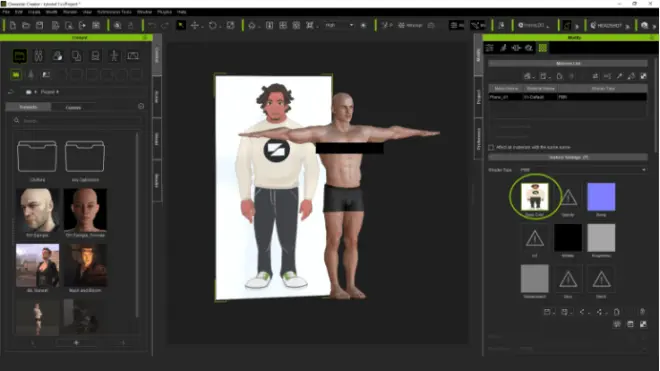Click the blue Bump map swatch
Image resolution: width=660 pixels, height=371 pixels.
(x=601, y=197)
